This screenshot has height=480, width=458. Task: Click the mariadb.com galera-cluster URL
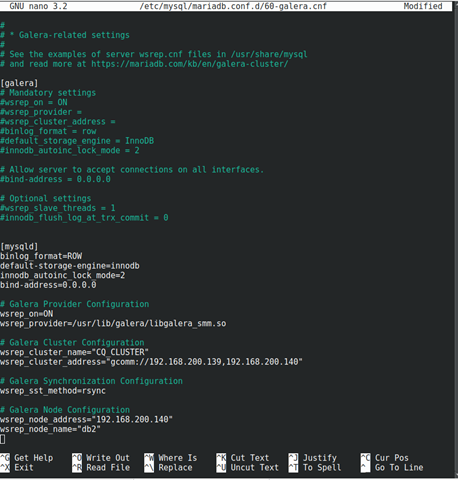click(190, 64)
